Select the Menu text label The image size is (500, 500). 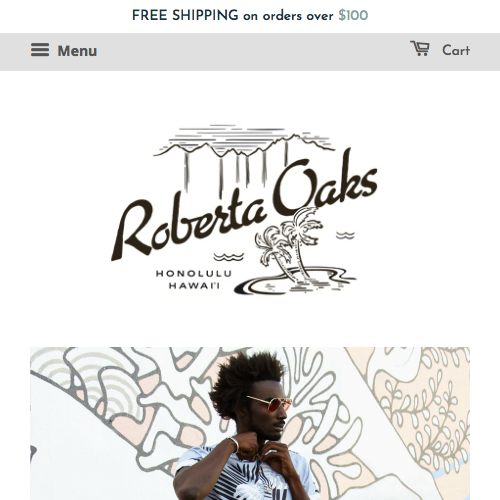pos(77,51)
